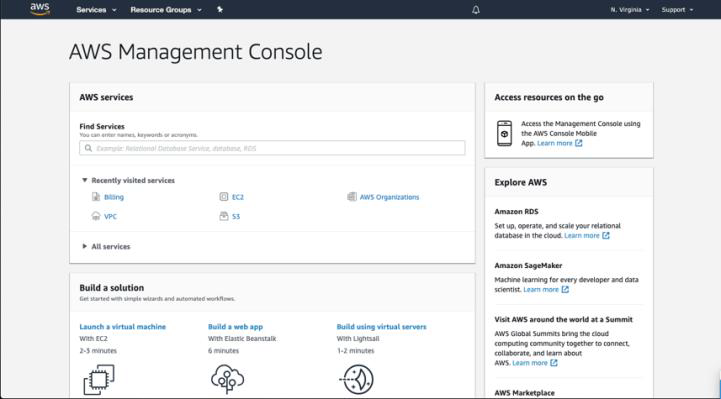721x399 pixels.
Task: Open Learn more under AWS Summit
Action: click(x=530, y=363)
